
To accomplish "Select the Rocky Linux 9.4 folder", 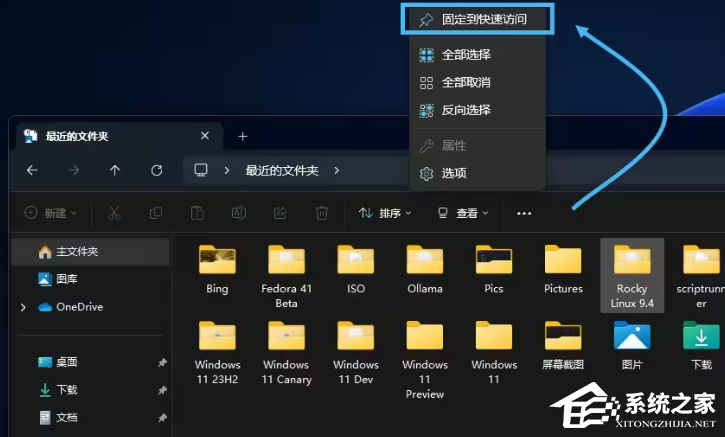I will (x=632, y=276).
